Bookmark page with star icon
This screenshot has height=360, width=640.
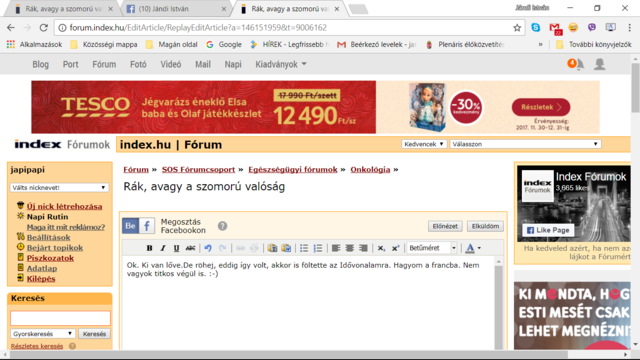click(x=517, y=28)
